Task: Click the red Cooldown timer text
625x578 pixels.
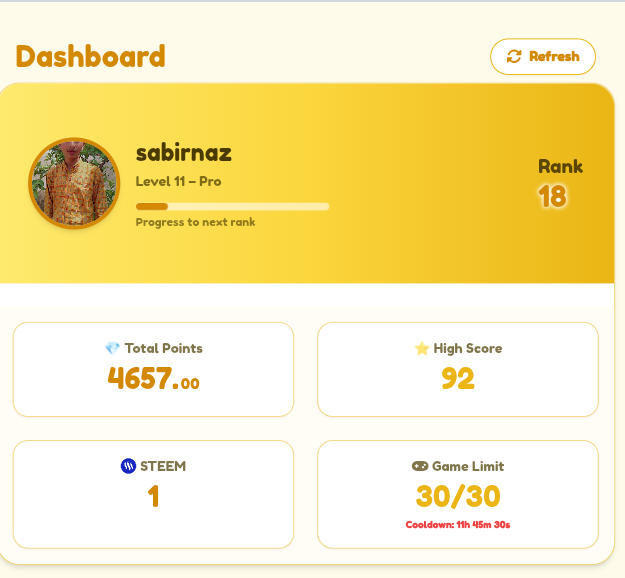Action: [458, 525]
